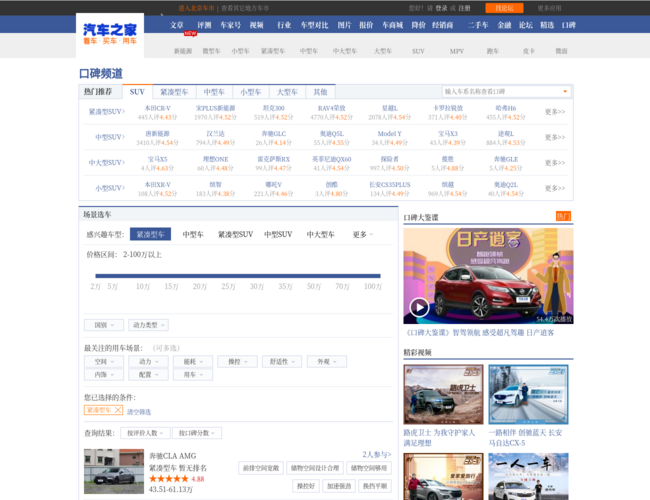
Task: Select 中型SUV interest type
Action: (278, 235)
